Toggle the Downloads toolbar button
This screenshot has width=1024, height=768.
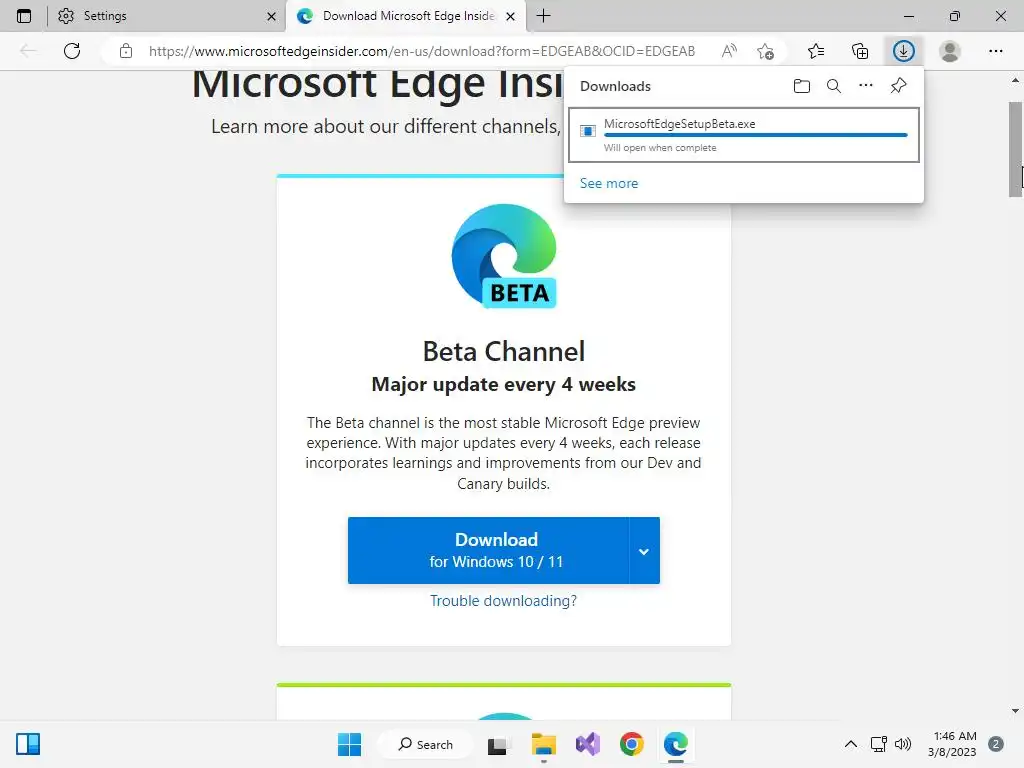(904, 51)
